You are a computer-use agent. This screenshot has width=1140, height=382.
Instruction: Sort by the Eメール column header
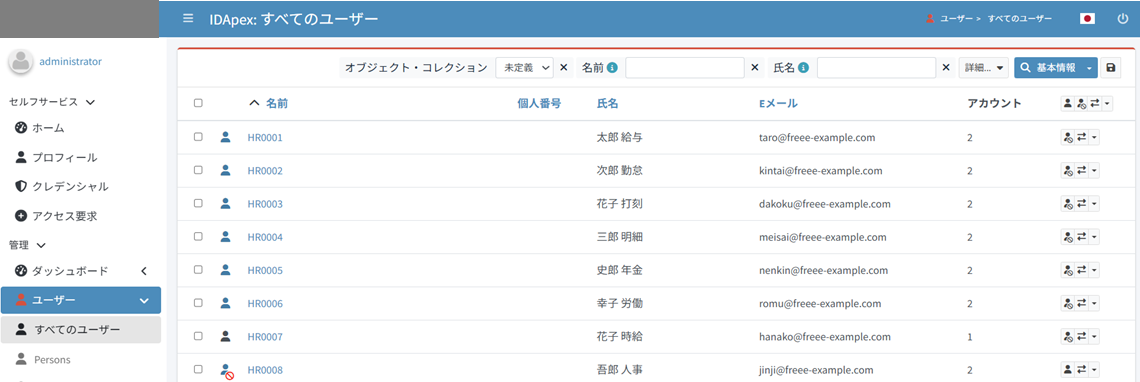click(778, 103)
